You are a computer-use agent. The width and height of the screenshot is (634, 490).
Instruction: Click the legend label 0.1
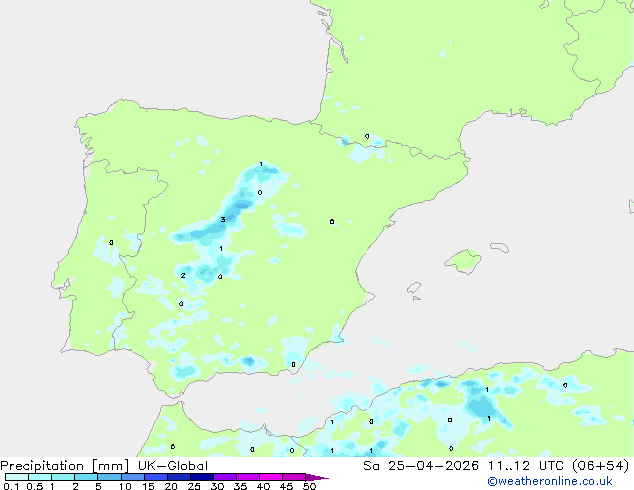click(11, 486)
